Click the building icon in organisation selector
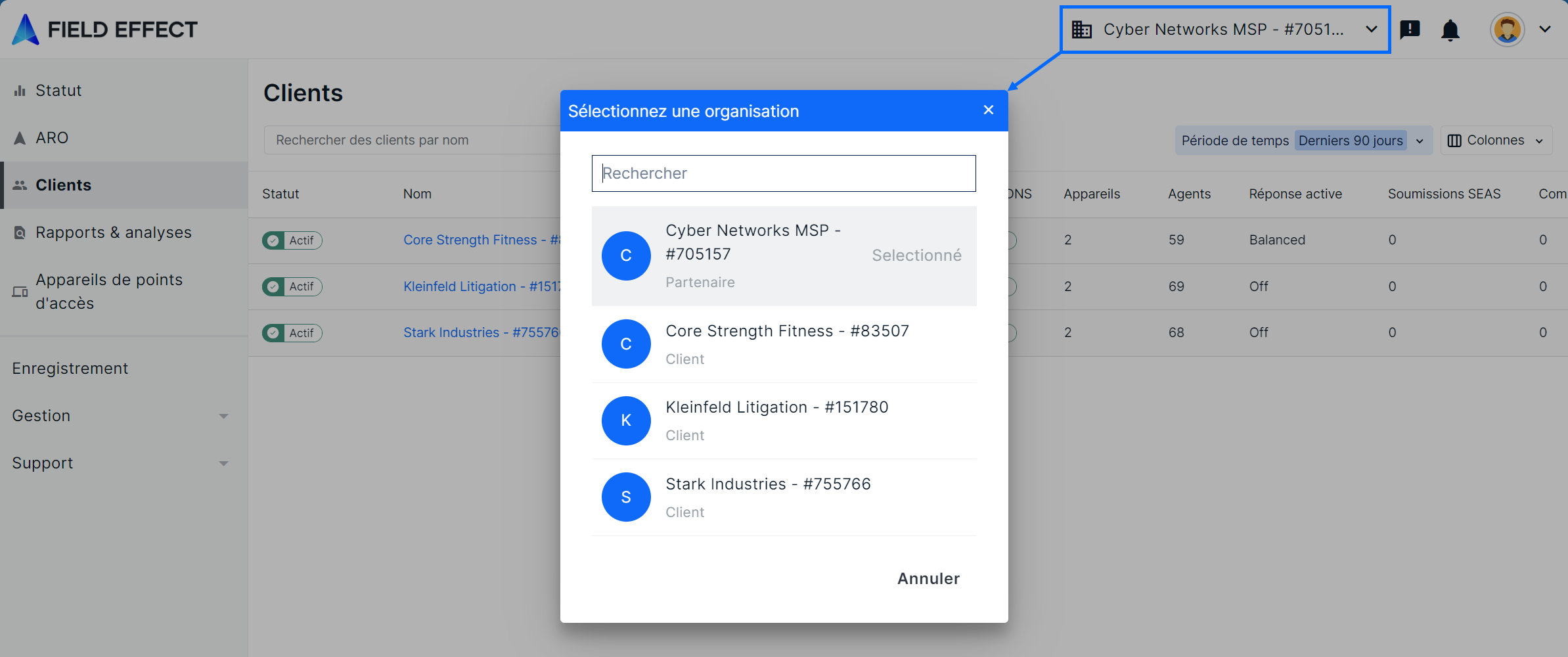 1081,30
